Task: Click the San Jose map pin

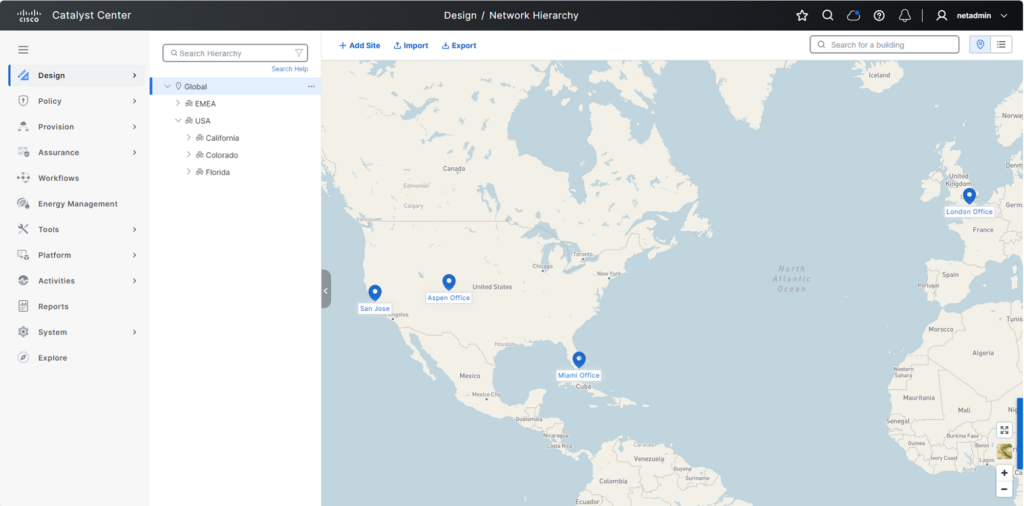Action: (375, 293)
